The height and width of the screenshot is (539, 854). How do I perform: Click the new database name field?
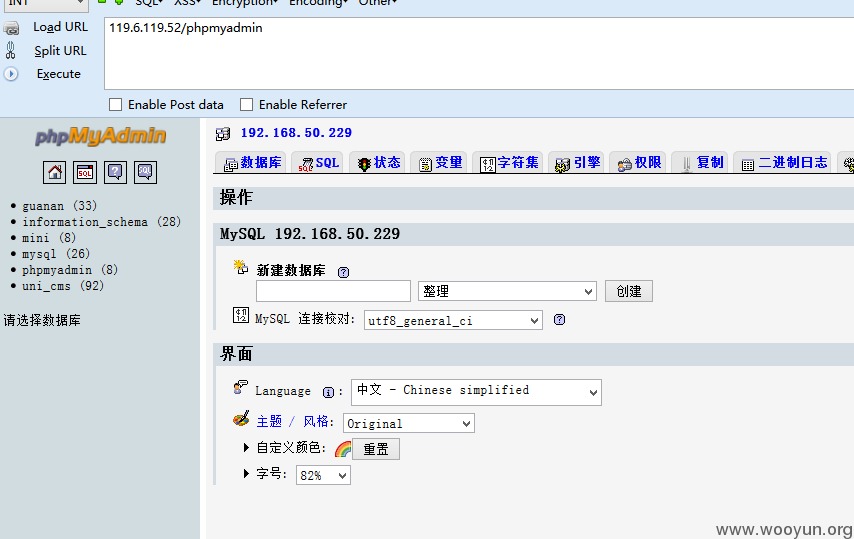tap(333, 291)
